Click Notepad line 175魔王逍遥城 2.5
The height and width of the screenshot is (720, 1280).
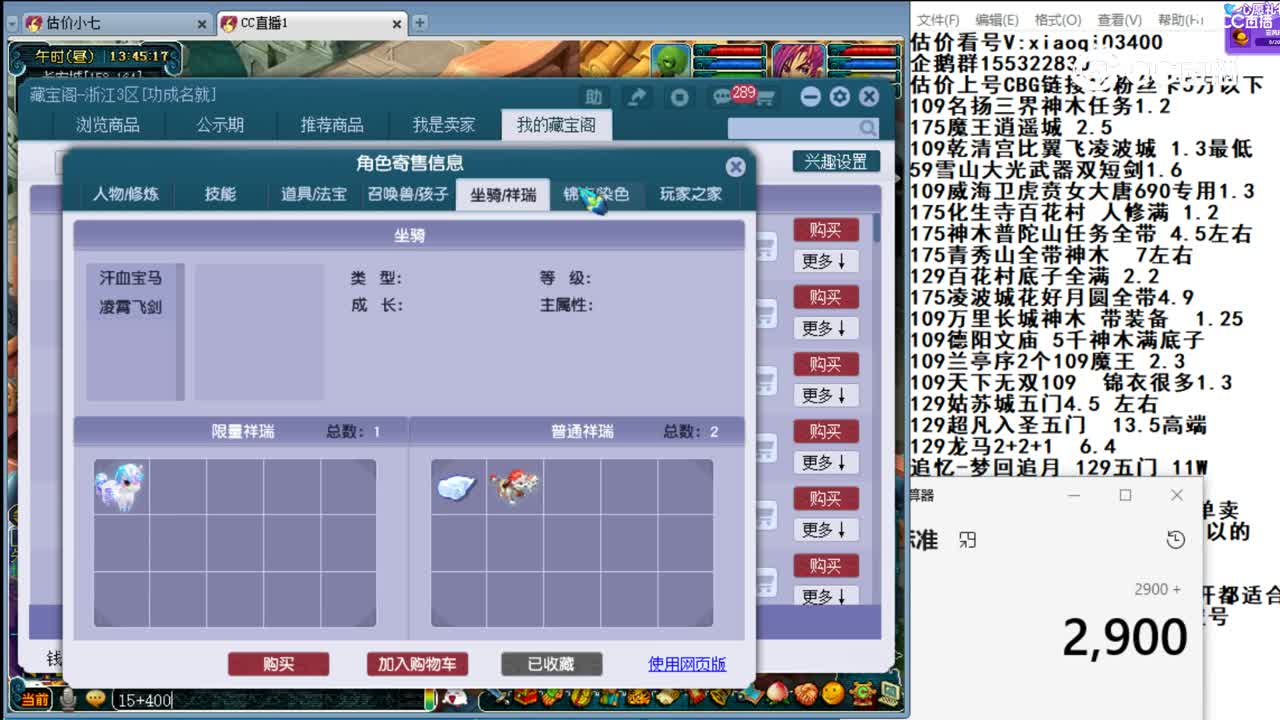click(1011, 127)
